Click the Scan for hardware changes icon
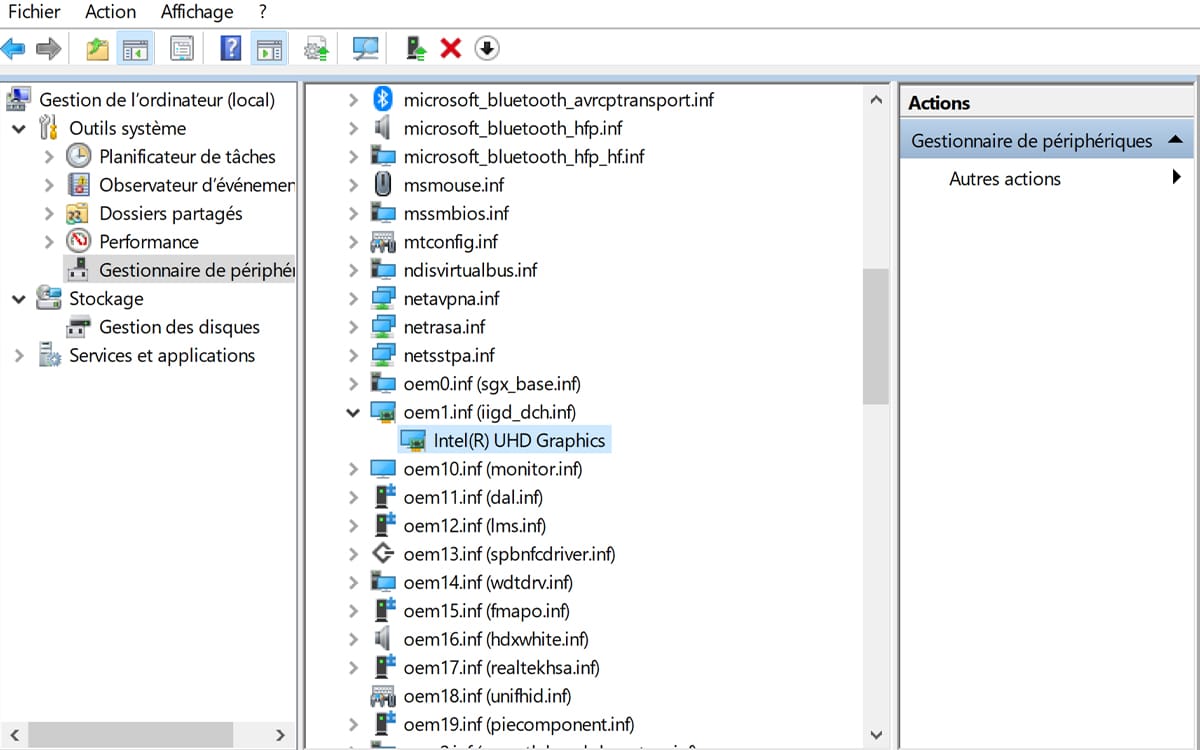The width and height of the screenshot is (1200, 750). tap(364, 47)
